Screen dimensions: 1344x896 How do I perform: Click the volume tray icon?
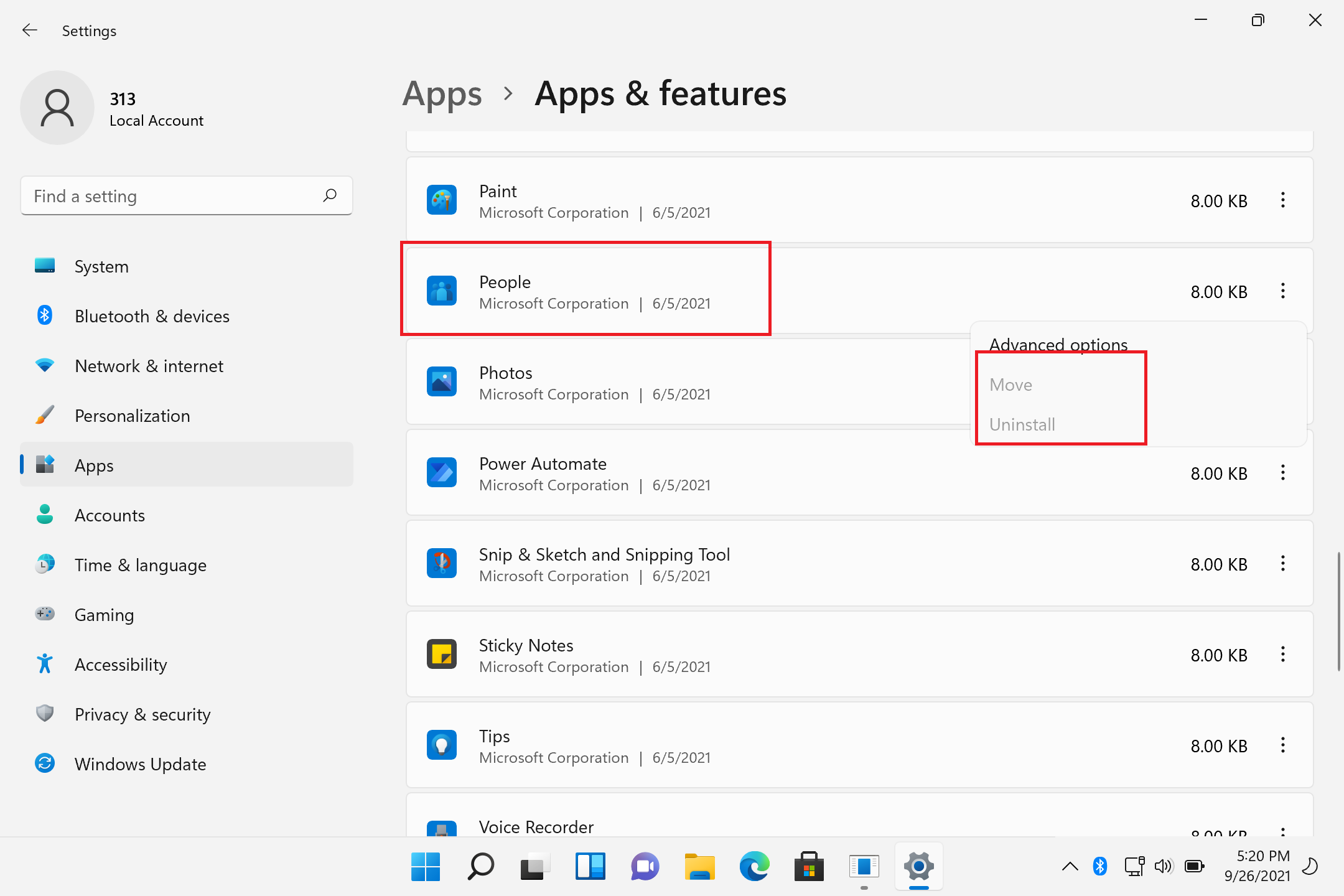pyautogui.click(x=1164, y=866)
